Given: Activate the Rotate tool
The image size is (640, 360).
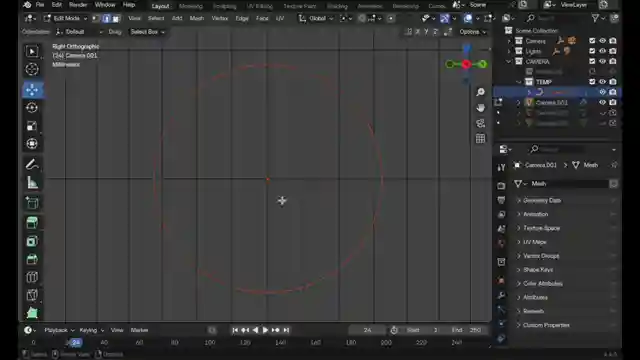Looking at the screenshot, I should [32, 108].
